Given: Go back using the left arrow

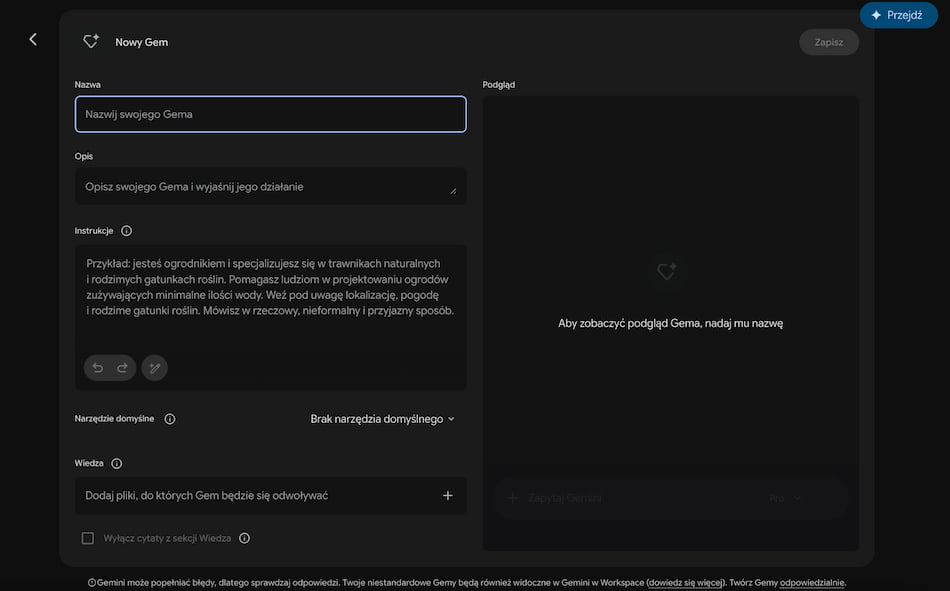Looking at the screenshot, I should click(33, 39).
